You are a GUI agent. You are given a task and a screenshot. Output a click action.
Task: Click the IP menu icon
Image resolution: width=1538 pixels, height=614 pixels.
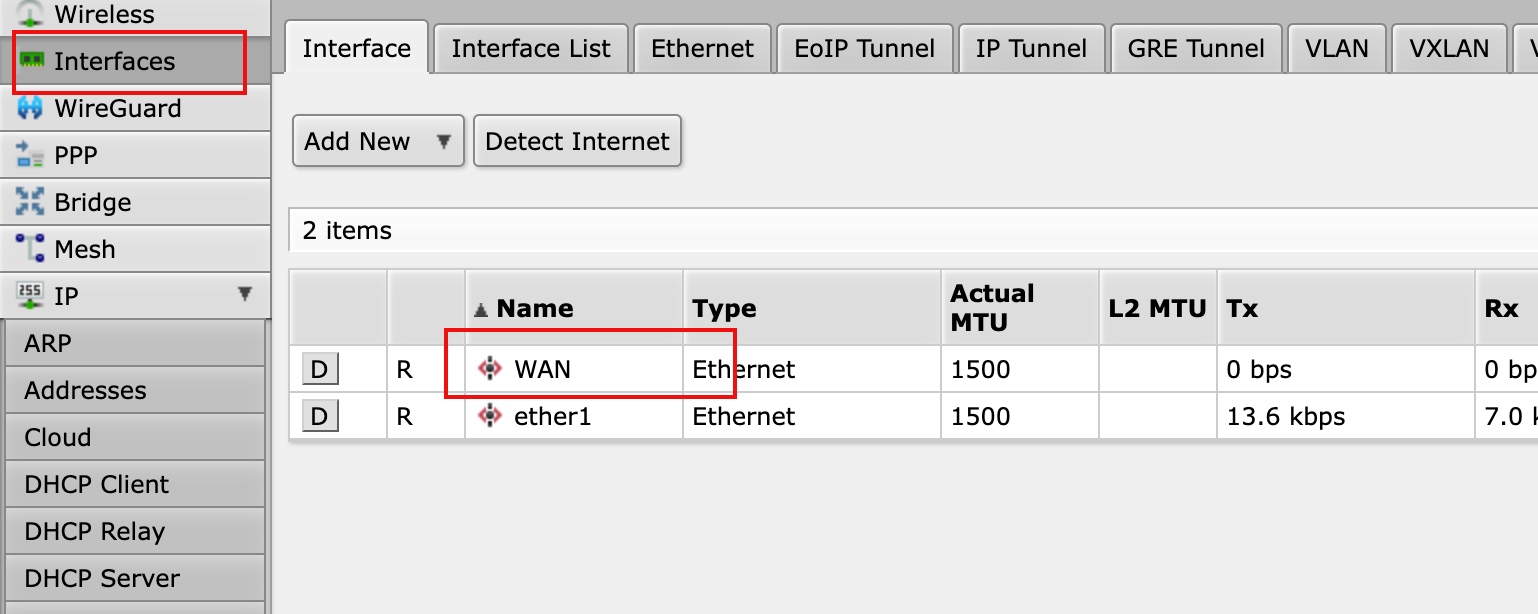31,296
